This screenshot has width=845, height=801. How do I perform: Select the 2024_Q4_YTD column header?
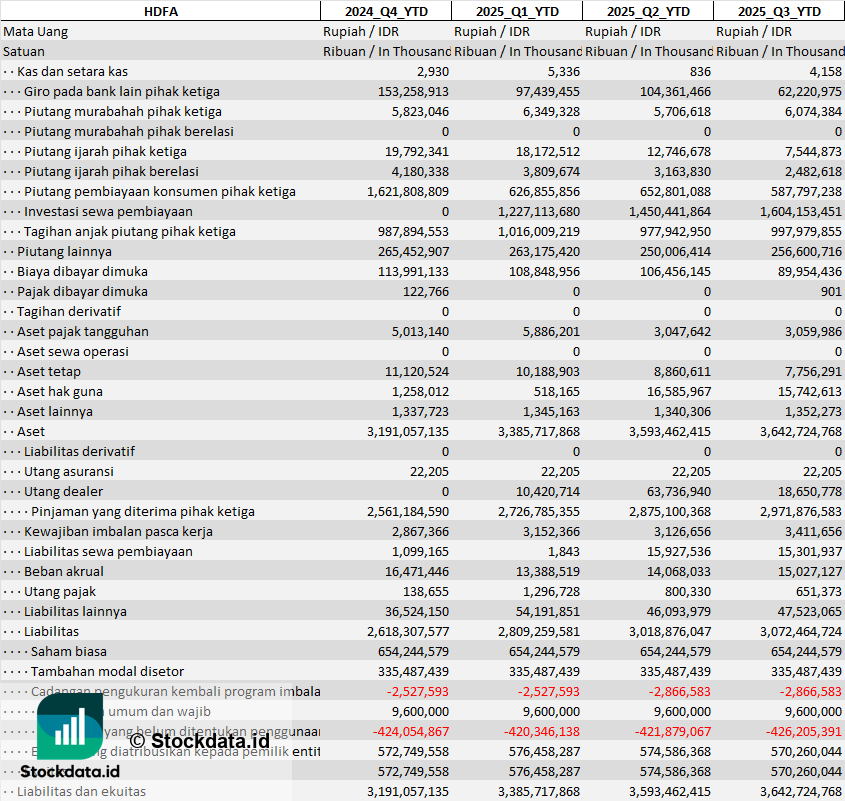385,11
